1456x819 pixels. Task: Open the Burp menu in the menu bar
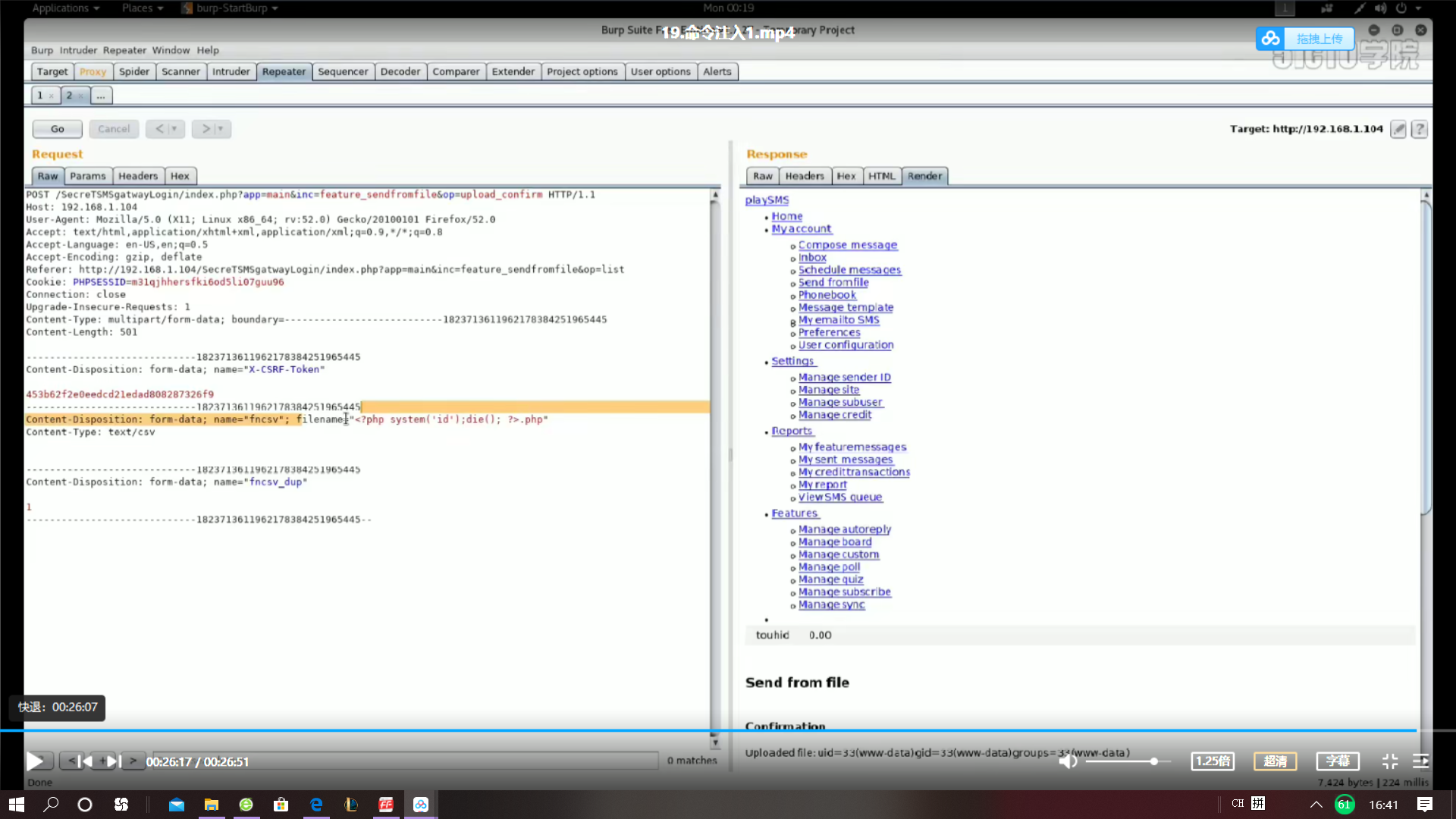(x=42, y=50)
